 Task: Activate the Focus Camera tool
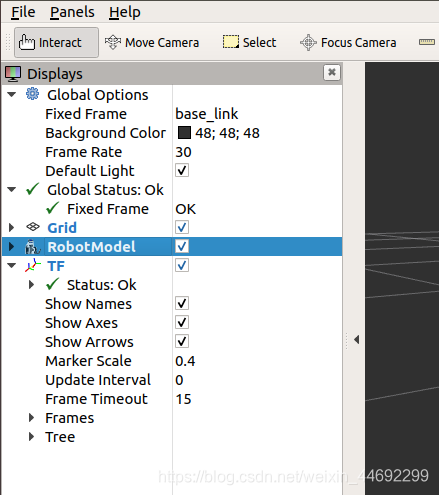tap(348, 43)
